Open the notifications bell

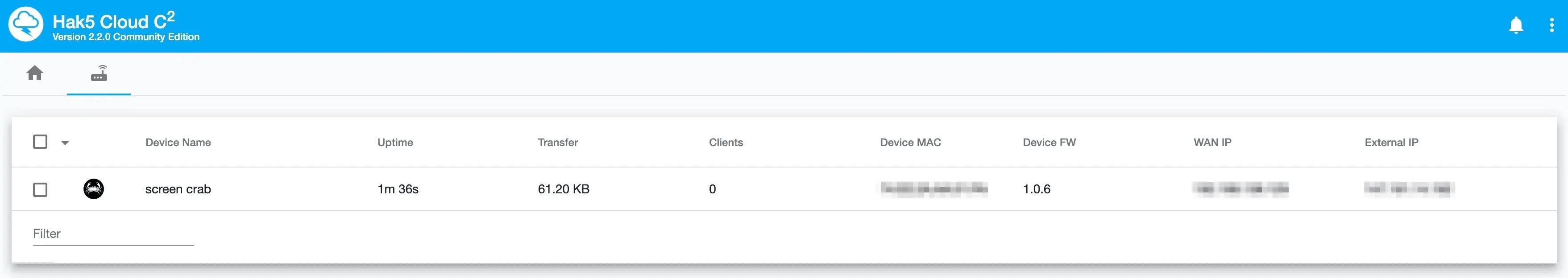pyautogui.click(x=1516, y=25)
